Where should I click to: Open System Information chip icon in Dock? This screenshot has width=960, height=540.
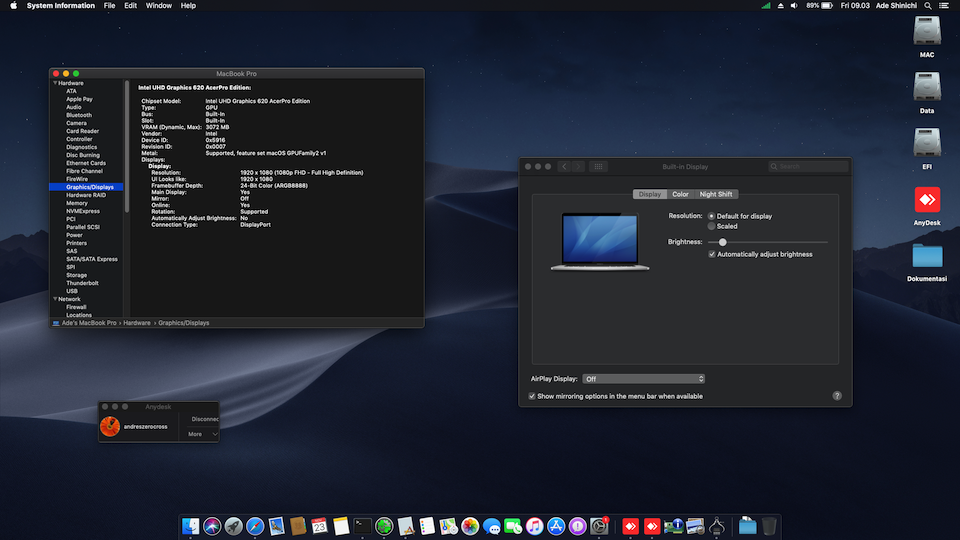pyautogui.click(x=673, y=526)
